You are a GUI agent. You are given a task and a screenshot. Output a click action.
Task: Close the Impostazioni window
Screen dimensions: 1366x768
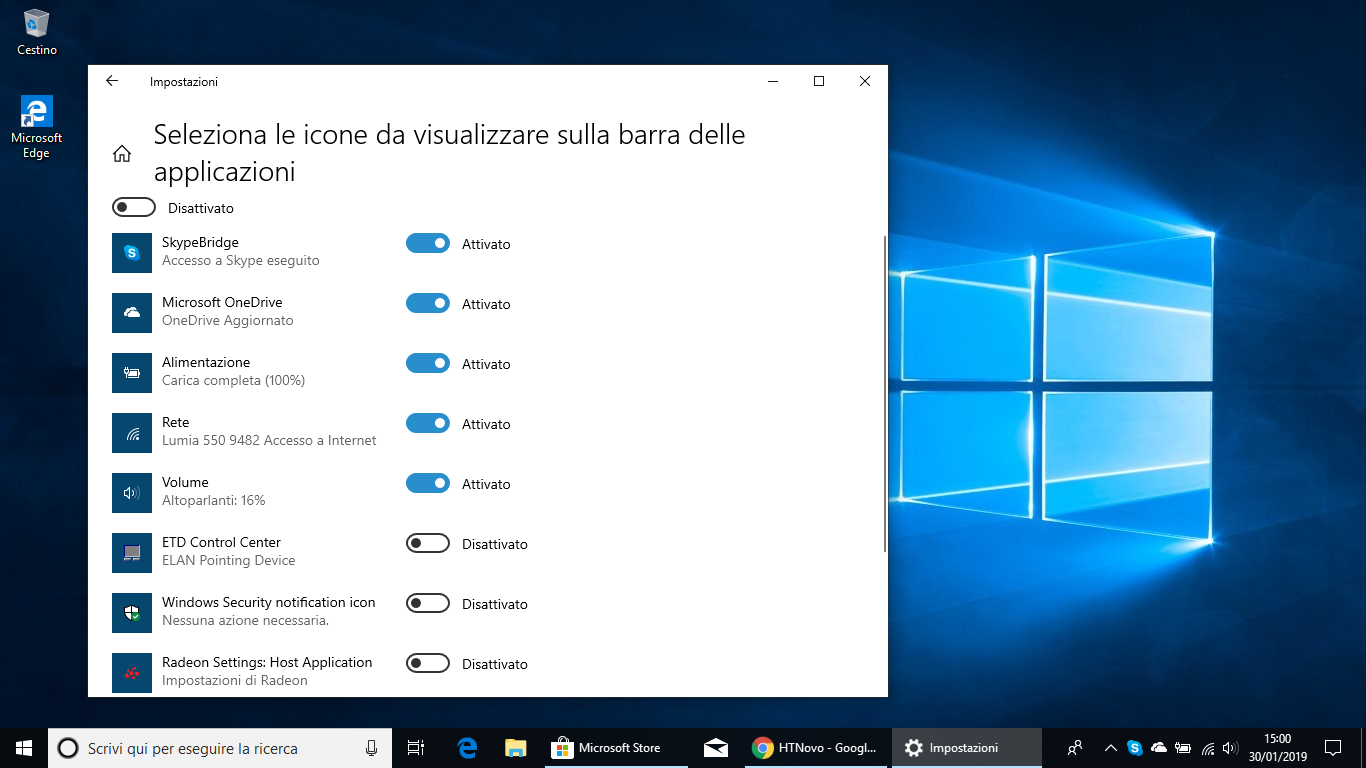[x=865, y=82]
